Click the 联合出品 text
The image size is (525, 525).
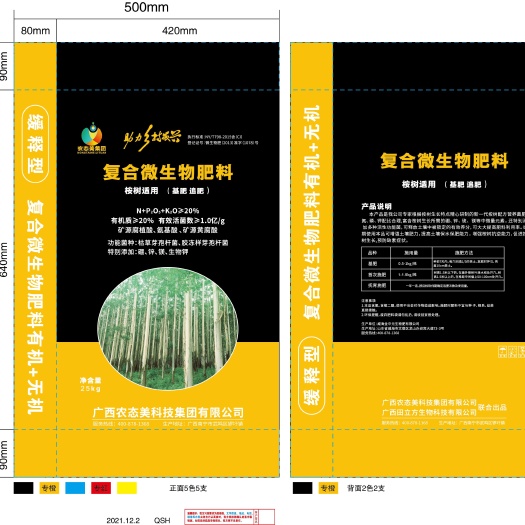(x=492, y=407)
